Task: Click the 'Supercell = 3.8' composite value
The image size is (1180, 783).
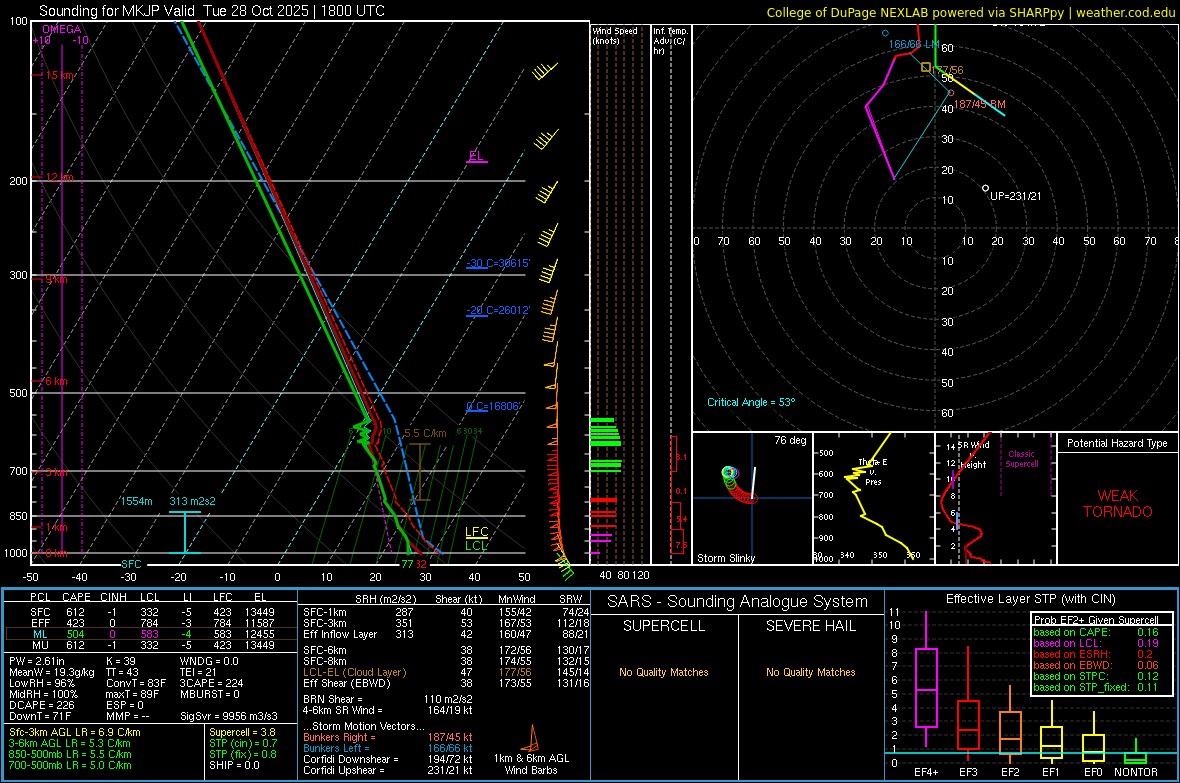Action: (x=242, y=732)
